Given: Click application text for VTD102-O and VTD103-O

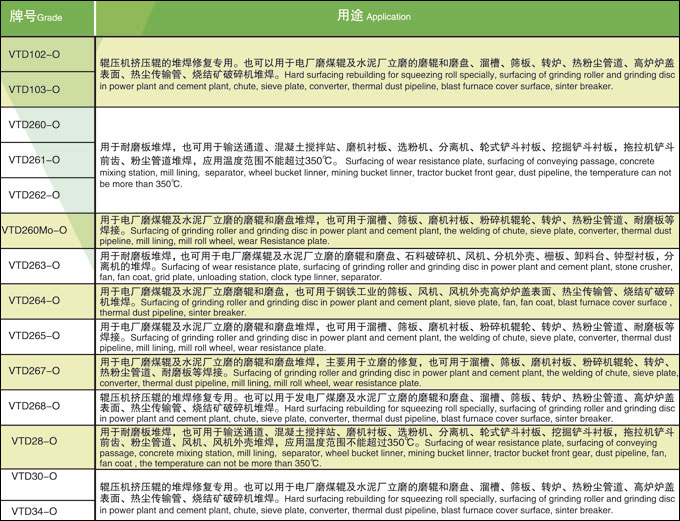Looking at the screenshot, I should (x=387, y=75).
